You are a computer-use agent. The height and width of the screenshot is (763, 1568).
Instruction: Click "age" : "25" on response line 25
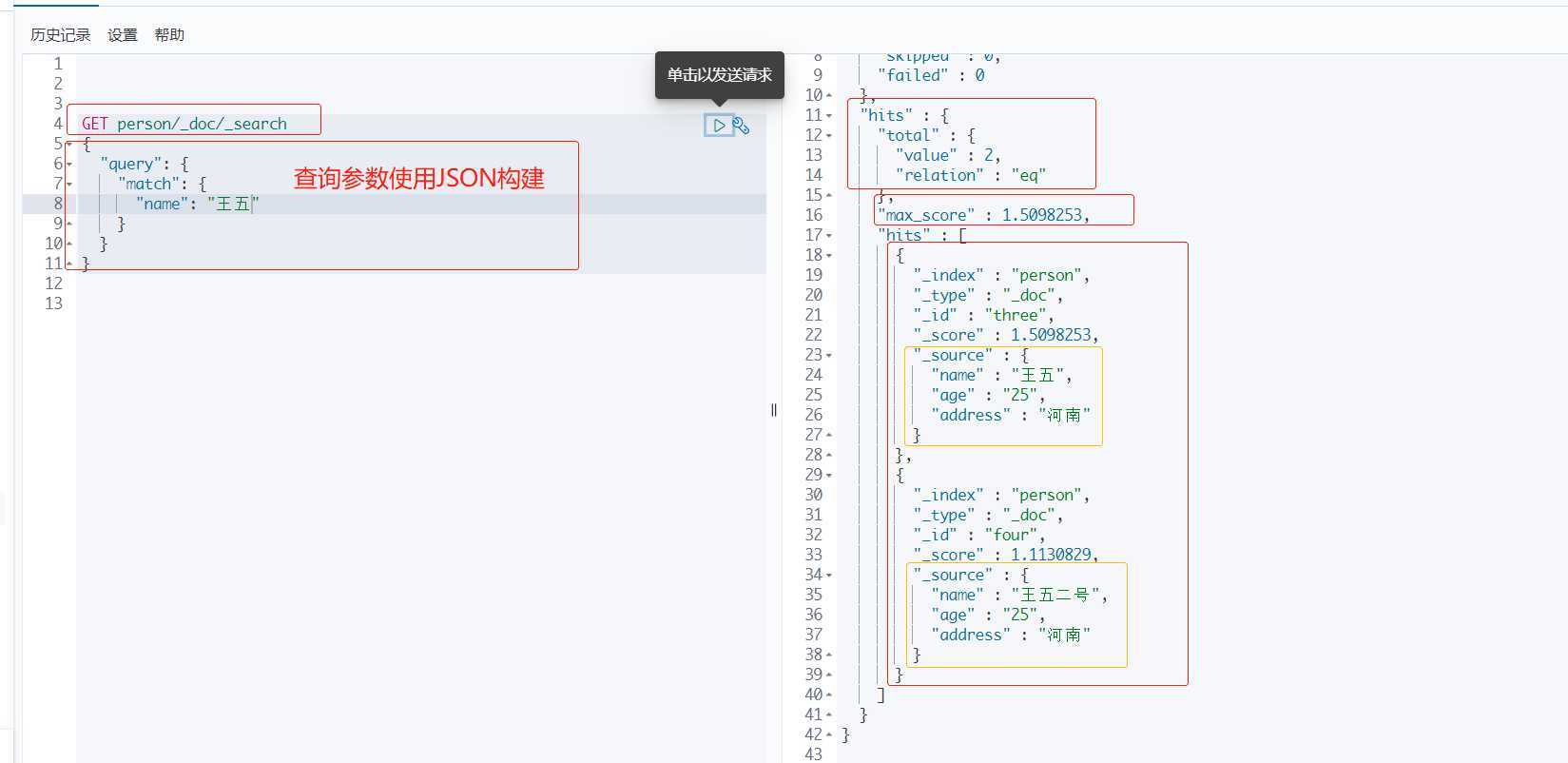click(x=989, y=395)
